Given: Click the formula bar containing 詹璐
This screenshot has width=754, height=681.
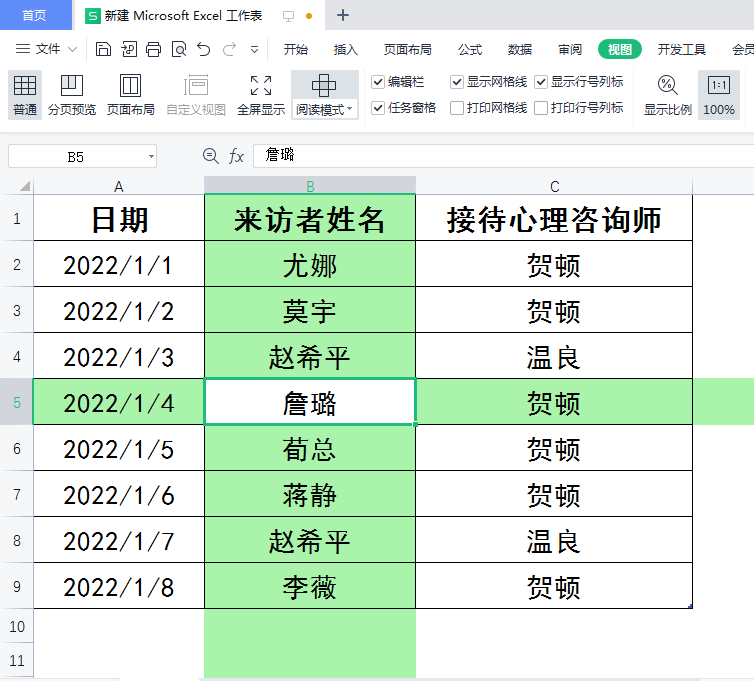Looking at the screenshot, I should 503,156.
